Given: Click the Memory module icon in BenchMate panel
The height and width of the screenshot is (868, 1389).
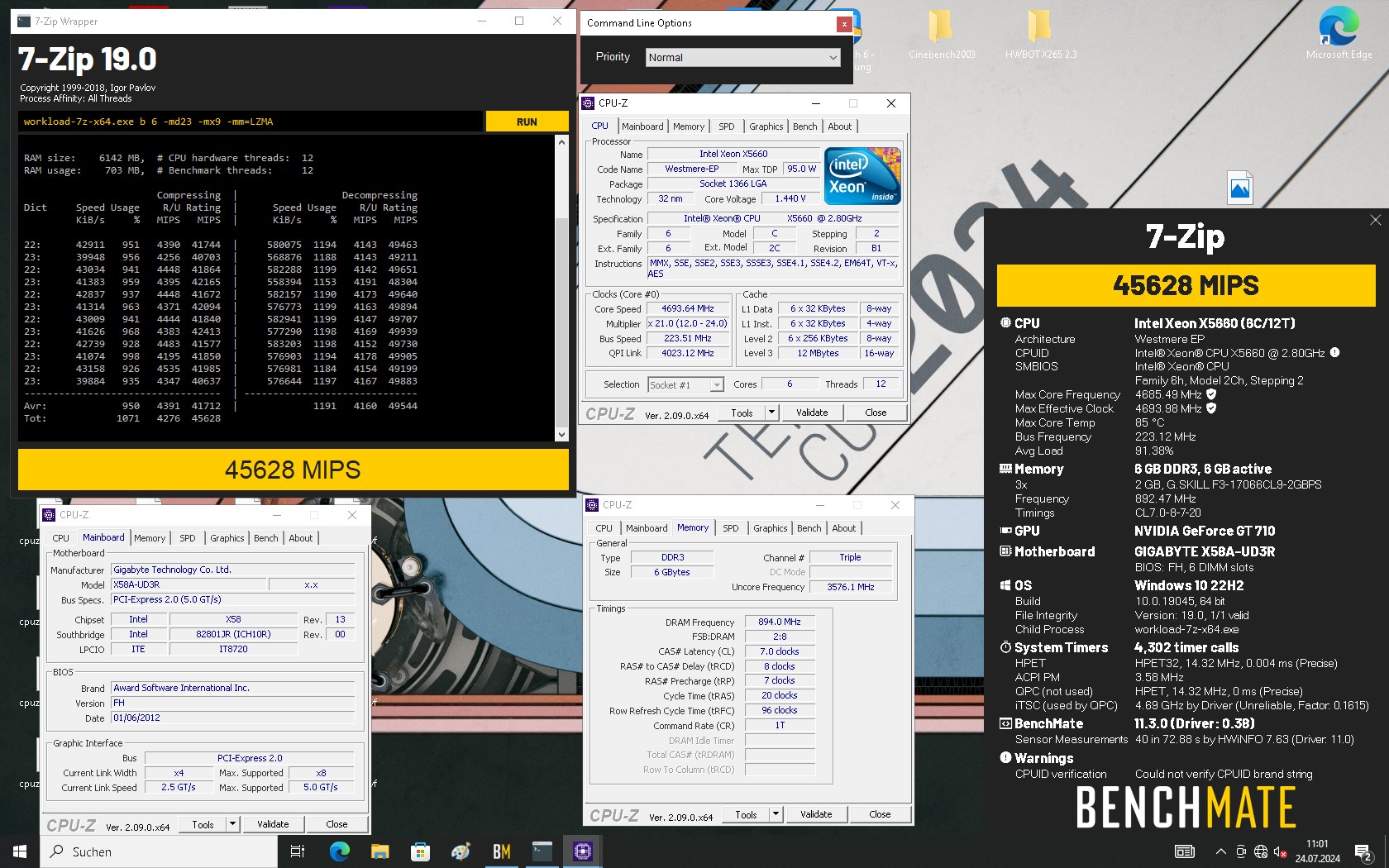Looking at the screenshot, I should pos(1005,469).
